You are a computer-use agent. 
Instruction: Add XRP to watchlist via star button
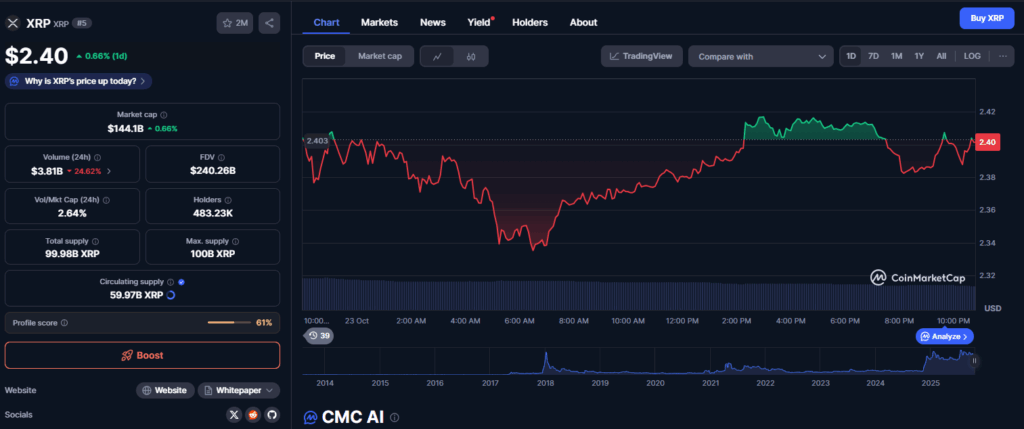pos(234,22)
